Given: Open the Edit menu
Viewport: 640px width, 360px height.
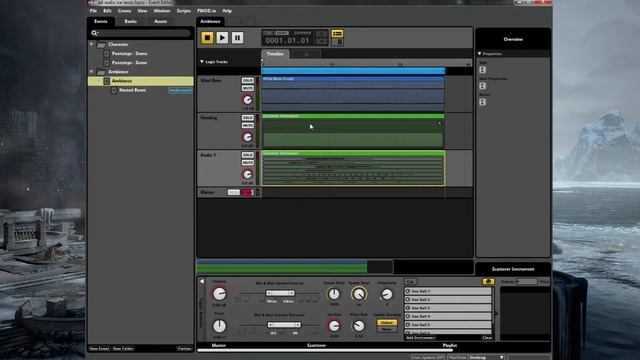Looking at the screenshot, I should (x=107, y=11).
